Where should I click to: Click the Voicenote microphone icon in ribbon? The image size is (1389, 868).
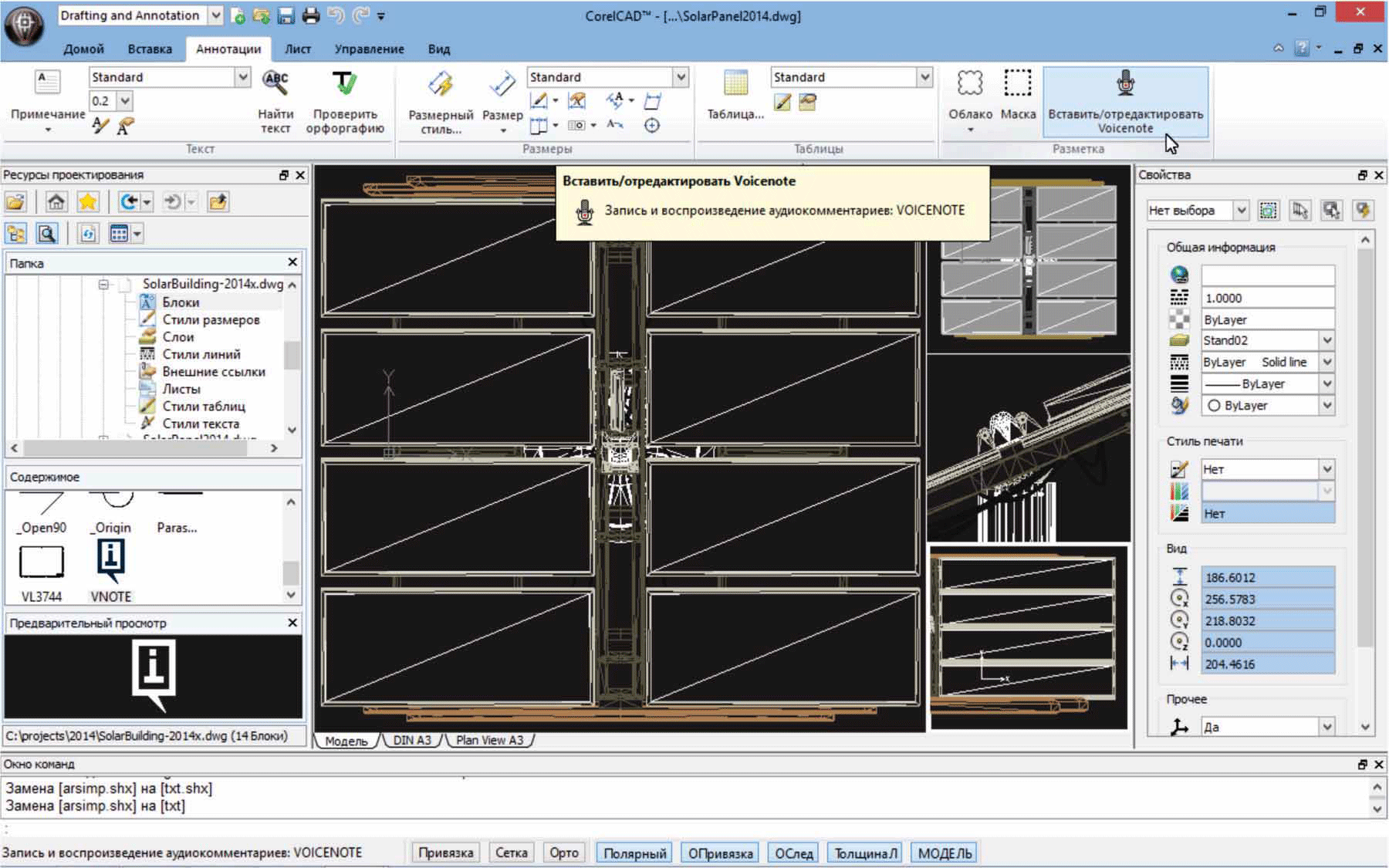point(1125,83)
